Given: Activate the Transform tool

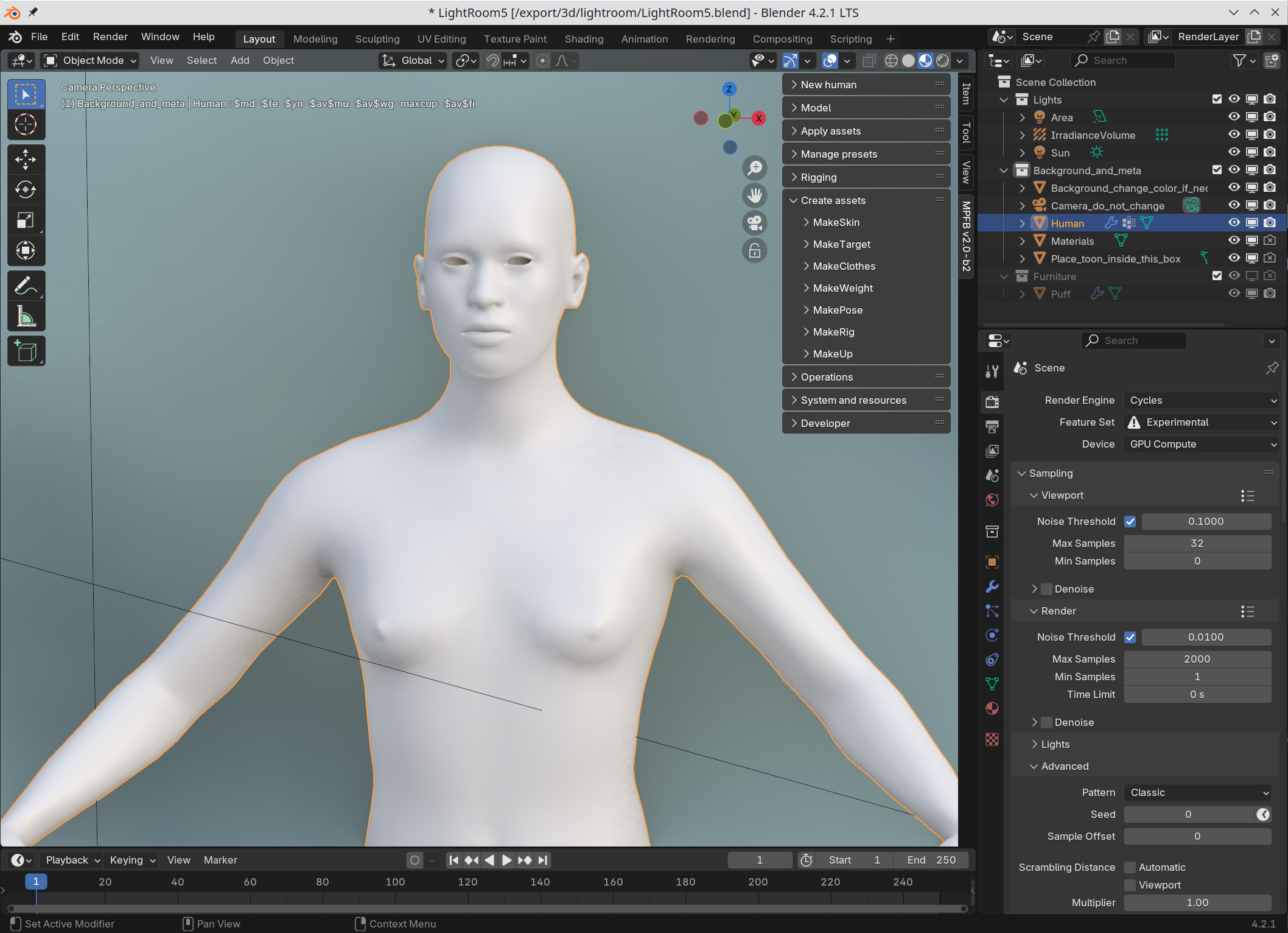Looking at the screenshot, I should [x=26, y=250].
